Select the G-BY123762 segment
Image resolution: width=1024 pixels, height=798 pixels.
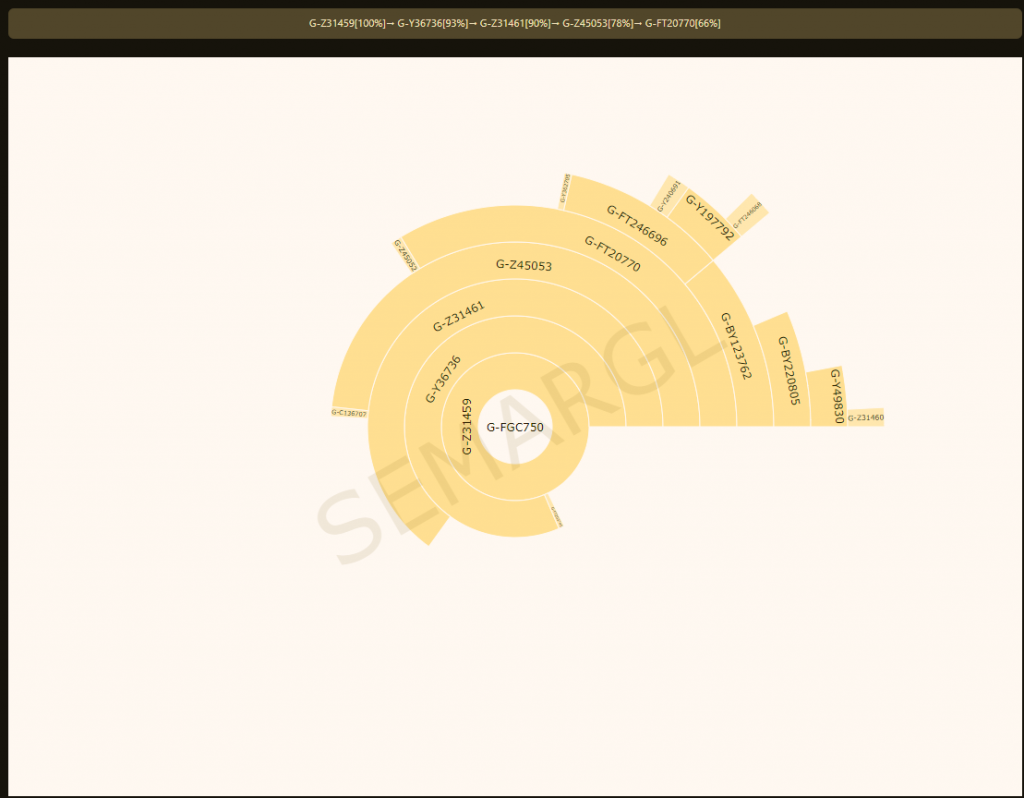(x=735, y=345)
